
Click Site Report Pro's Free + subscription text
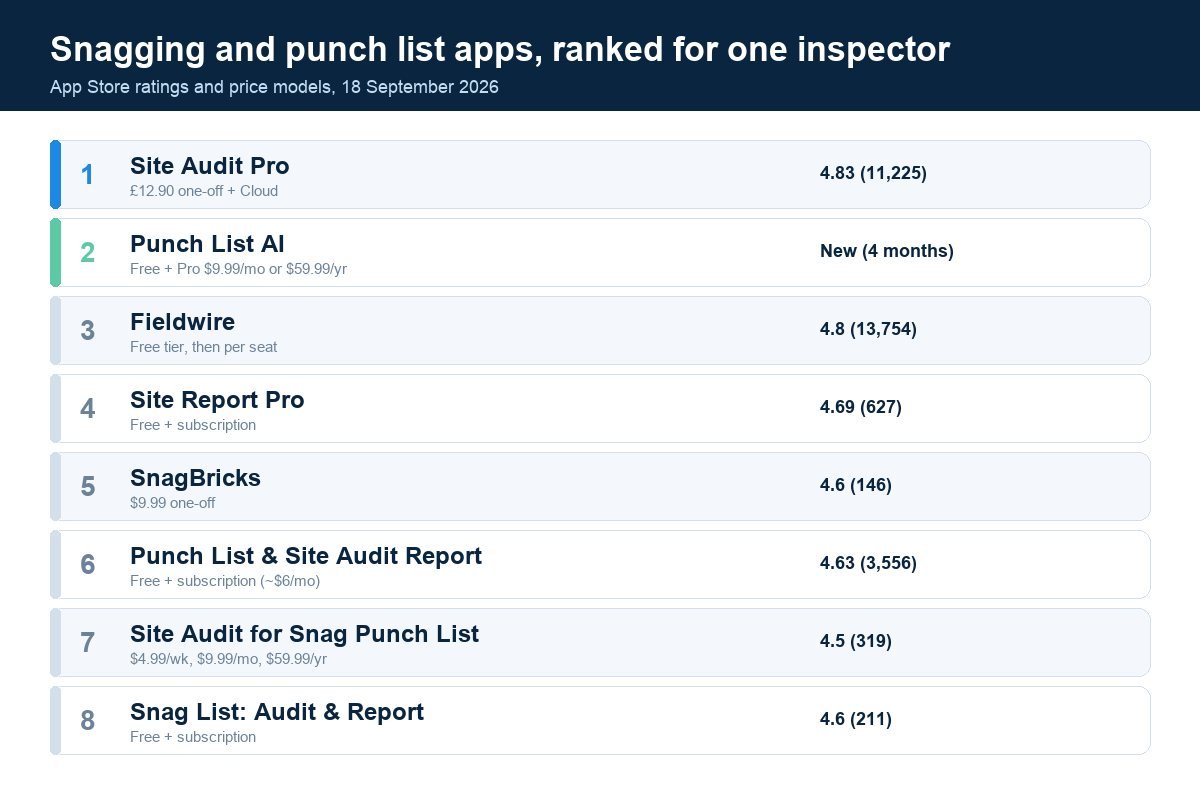(193, 425)
